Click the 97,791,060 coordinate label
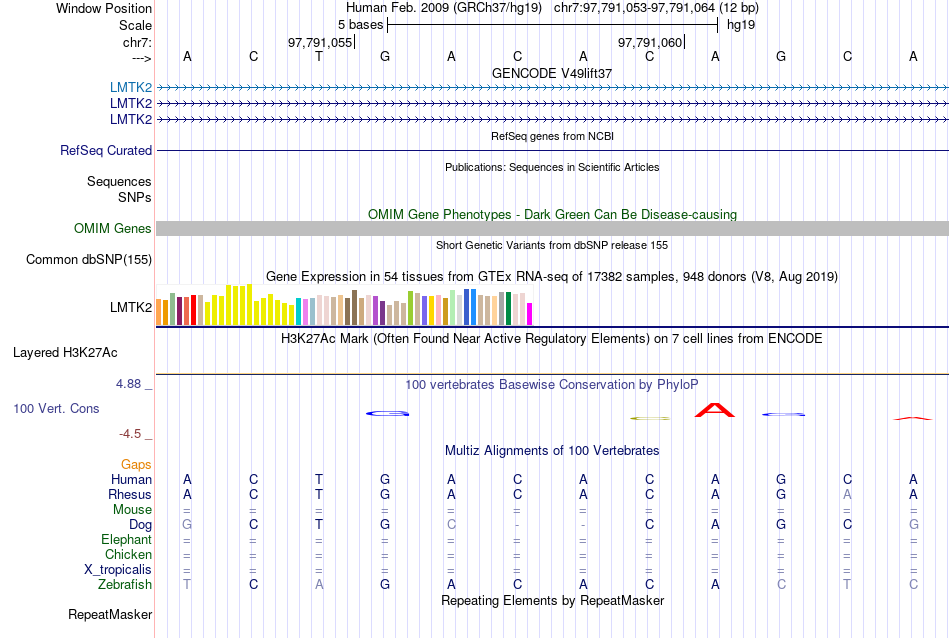The image size is (950, 638). [x=650, y=42]
